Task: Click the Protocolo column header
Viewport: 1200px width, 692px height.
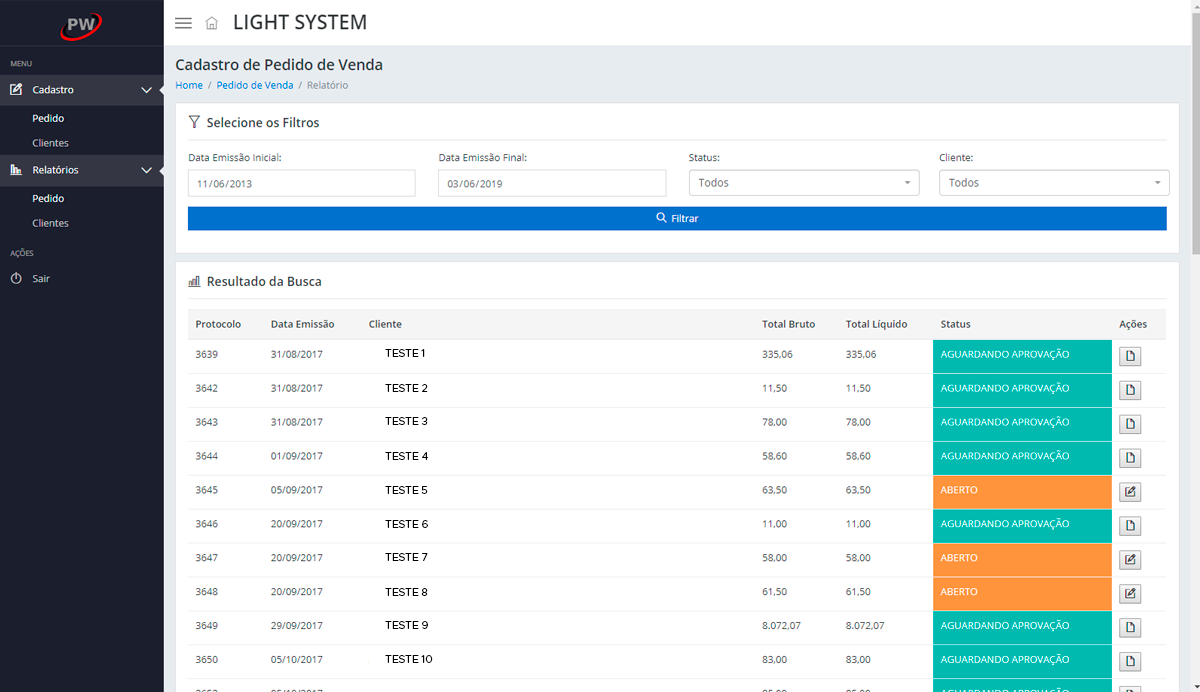Action: coord(218,324)
